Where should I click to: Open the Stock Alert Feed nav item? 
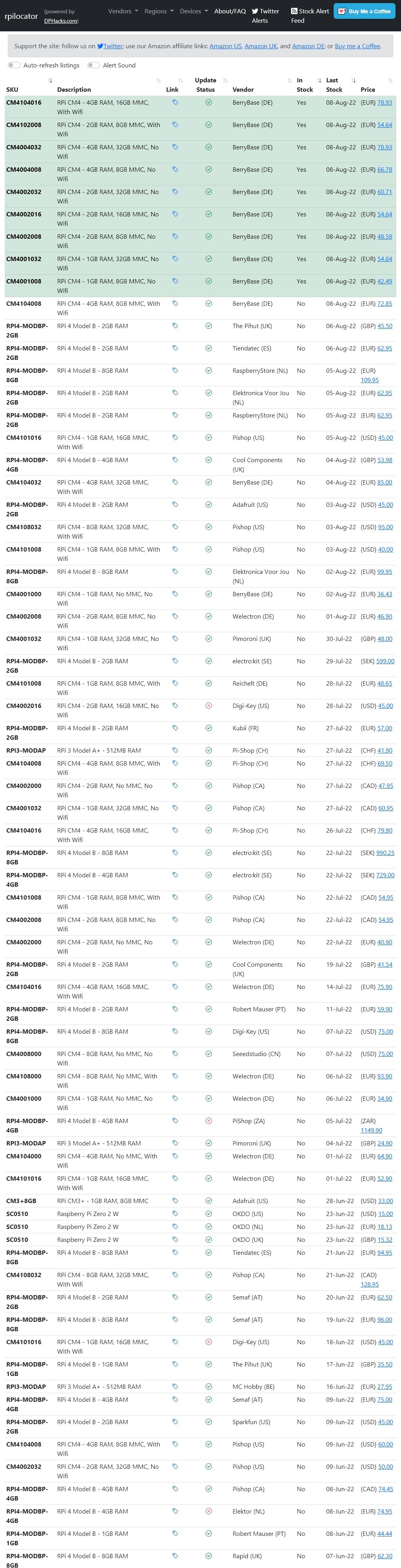tap(310, 15)
